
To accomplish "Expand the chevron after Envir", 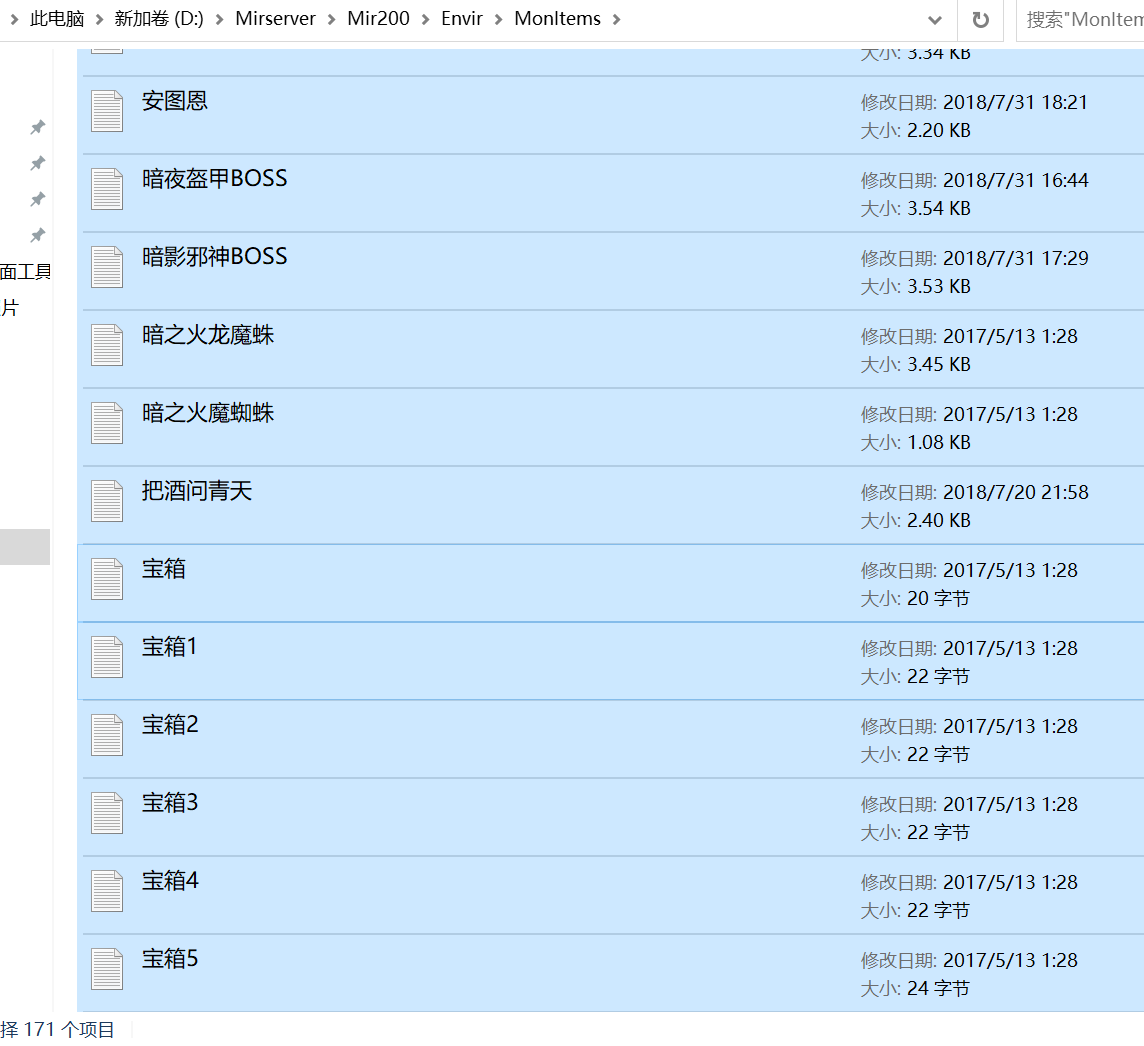I will tap(499, 20).
